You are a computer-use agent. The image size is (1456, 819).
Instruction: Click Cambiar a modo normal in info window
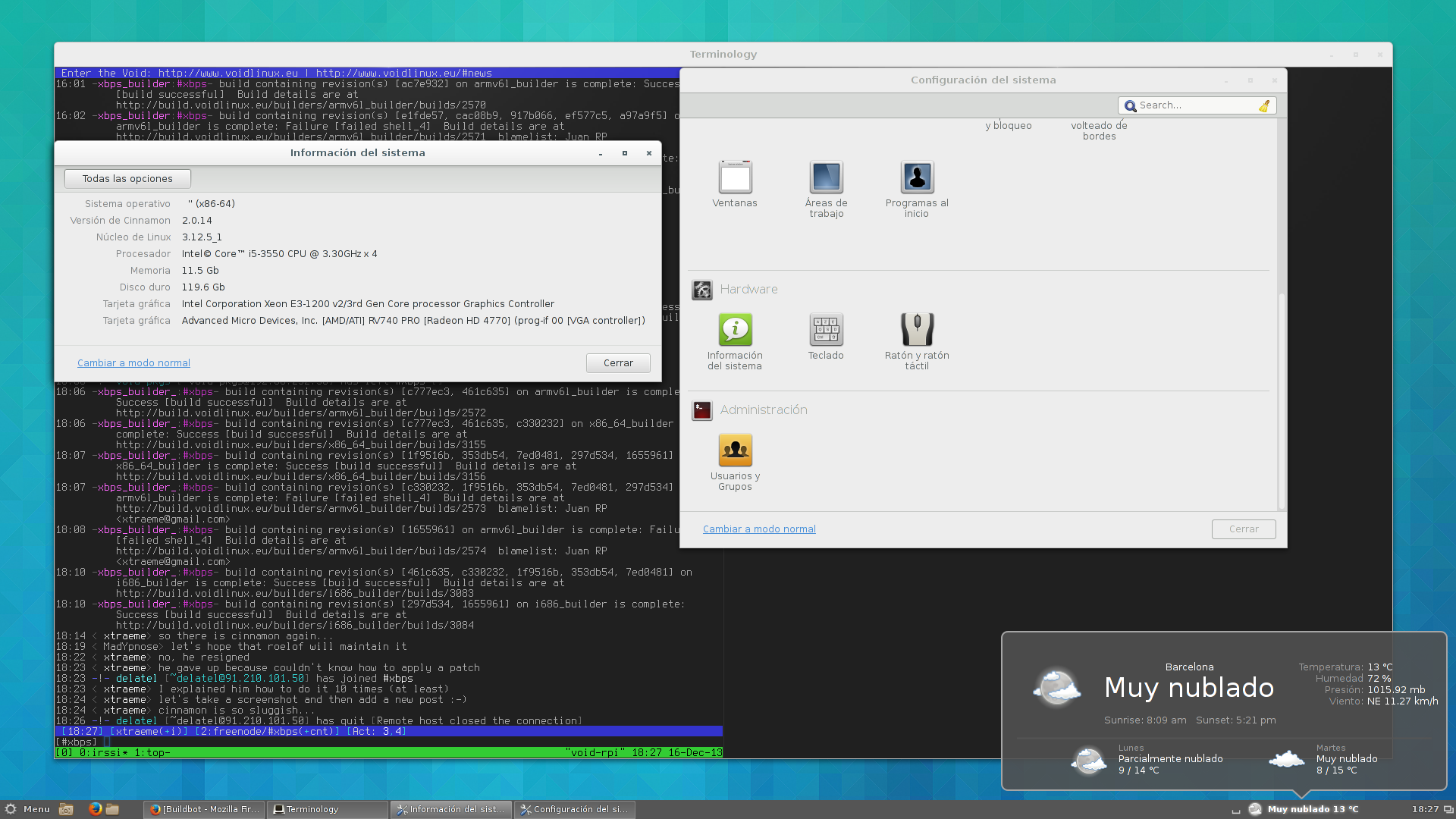133,363
